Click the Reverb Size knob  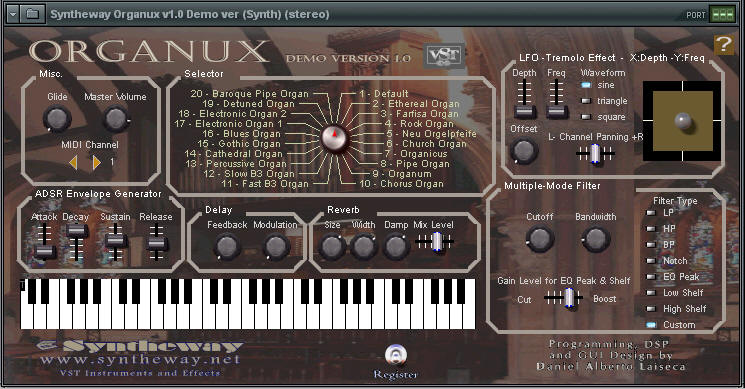coord(332,247)
